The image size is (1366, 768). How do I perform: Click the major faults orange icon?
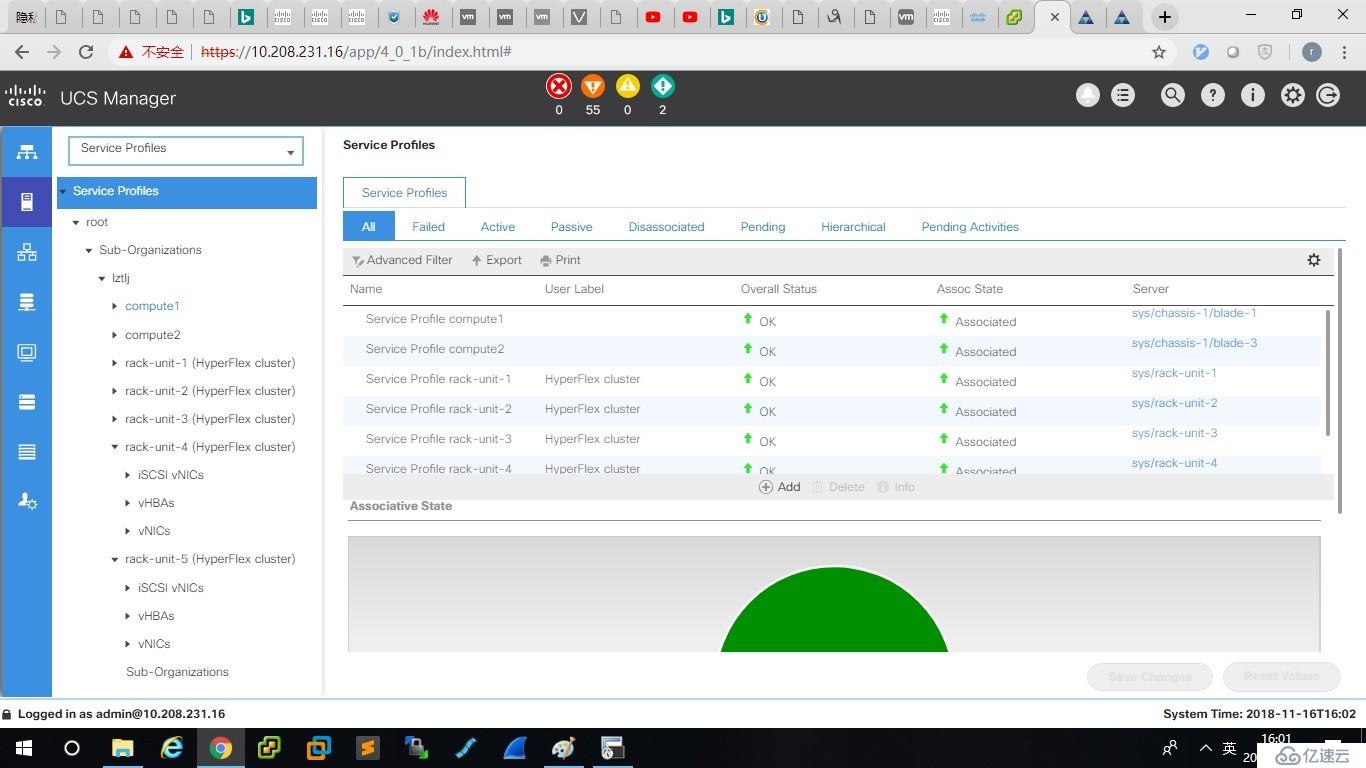tap(593, 86)
